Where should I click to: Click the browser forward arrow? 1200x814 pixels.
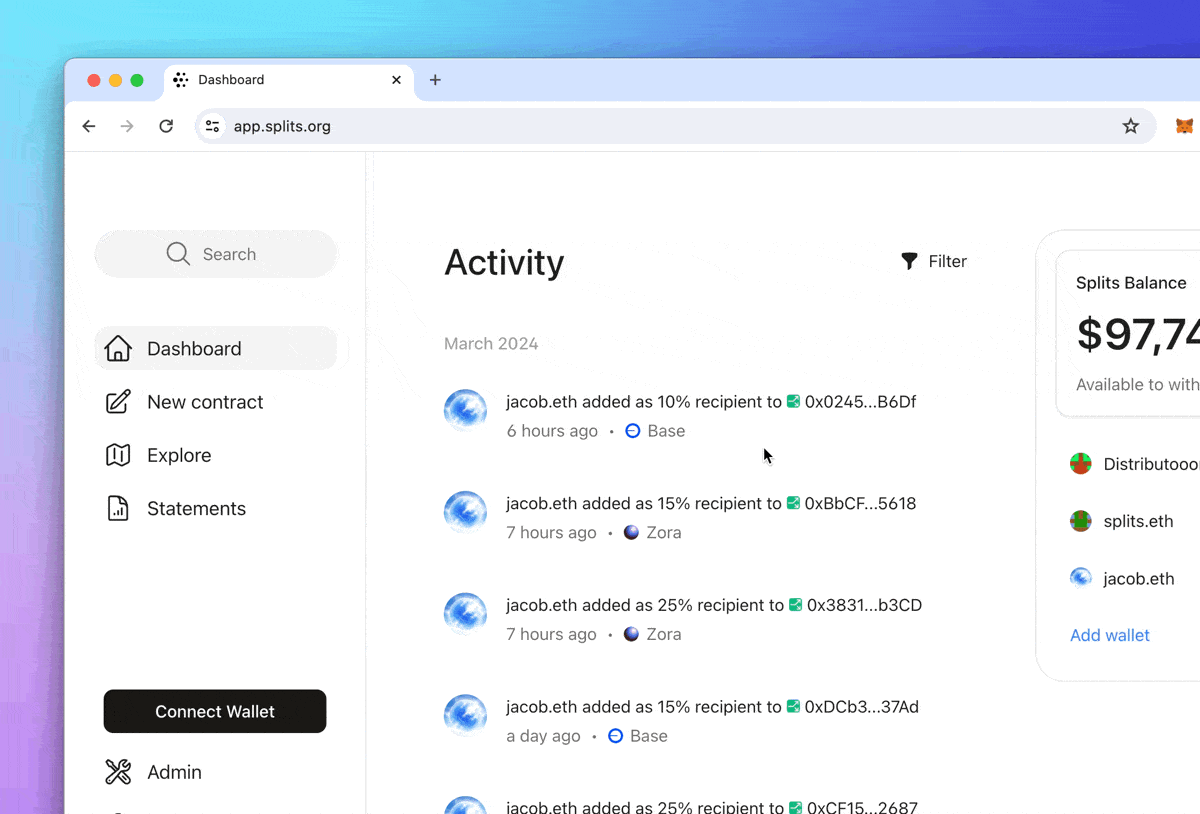tap(127, 126)
